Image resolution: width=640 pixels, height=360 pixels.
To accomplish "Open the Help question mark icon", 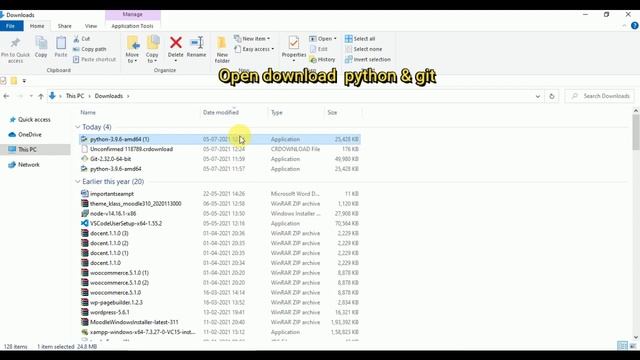I will [x=635, y=26].
